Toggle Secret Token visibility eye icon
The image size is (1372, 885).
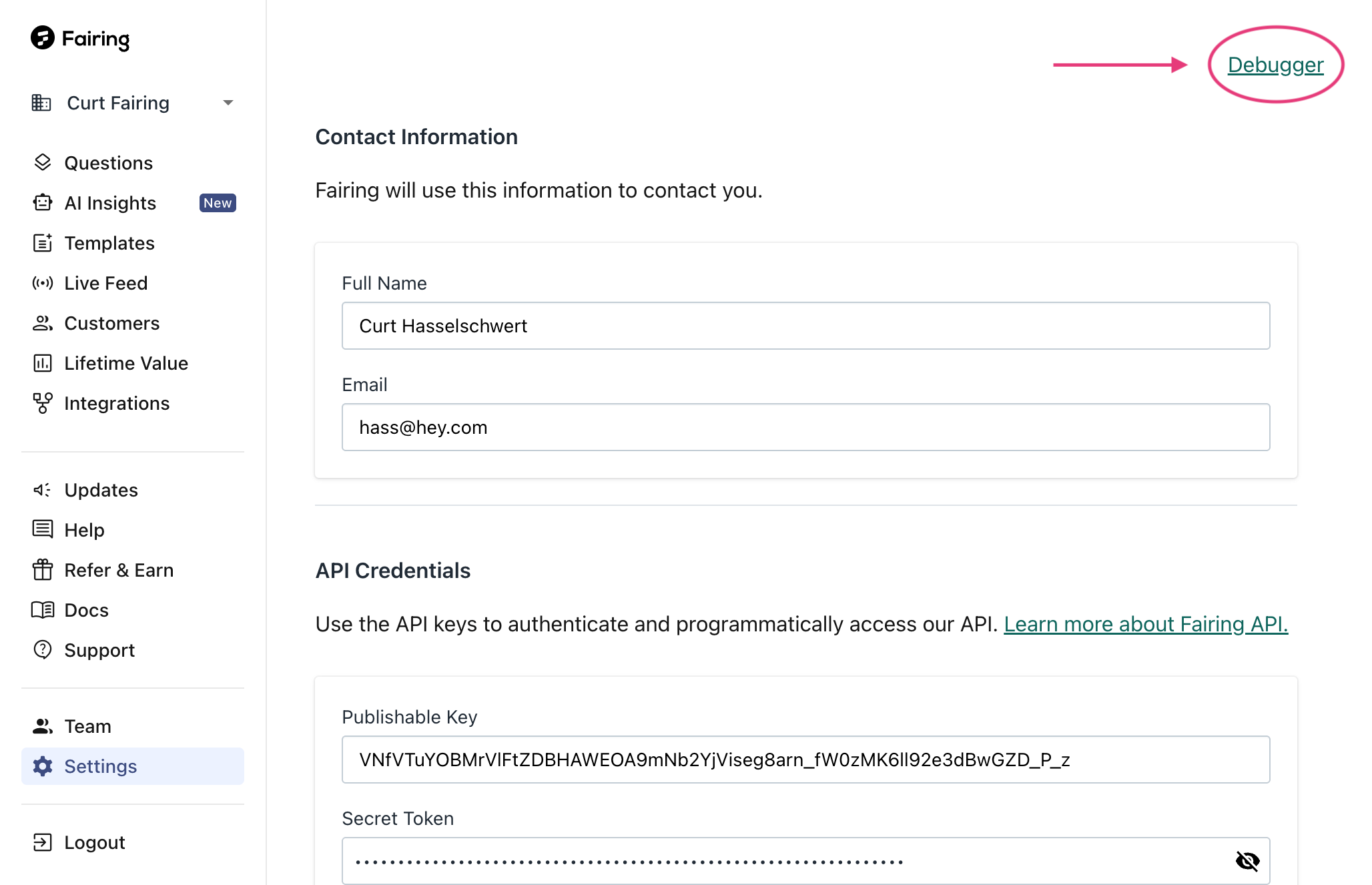(1247, 861)
